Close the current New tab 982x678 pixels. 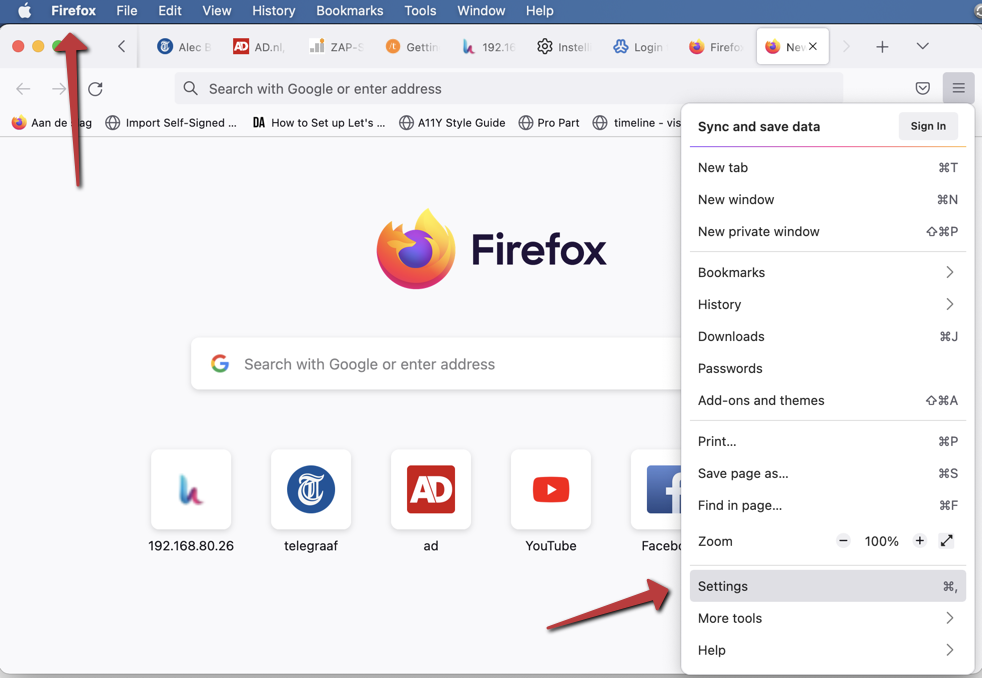coord(813,46)
